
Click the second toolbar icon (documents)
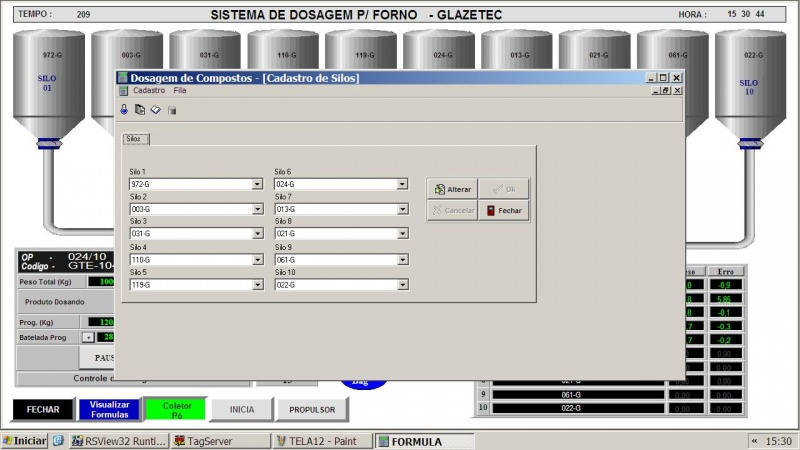tap(140, 110)
